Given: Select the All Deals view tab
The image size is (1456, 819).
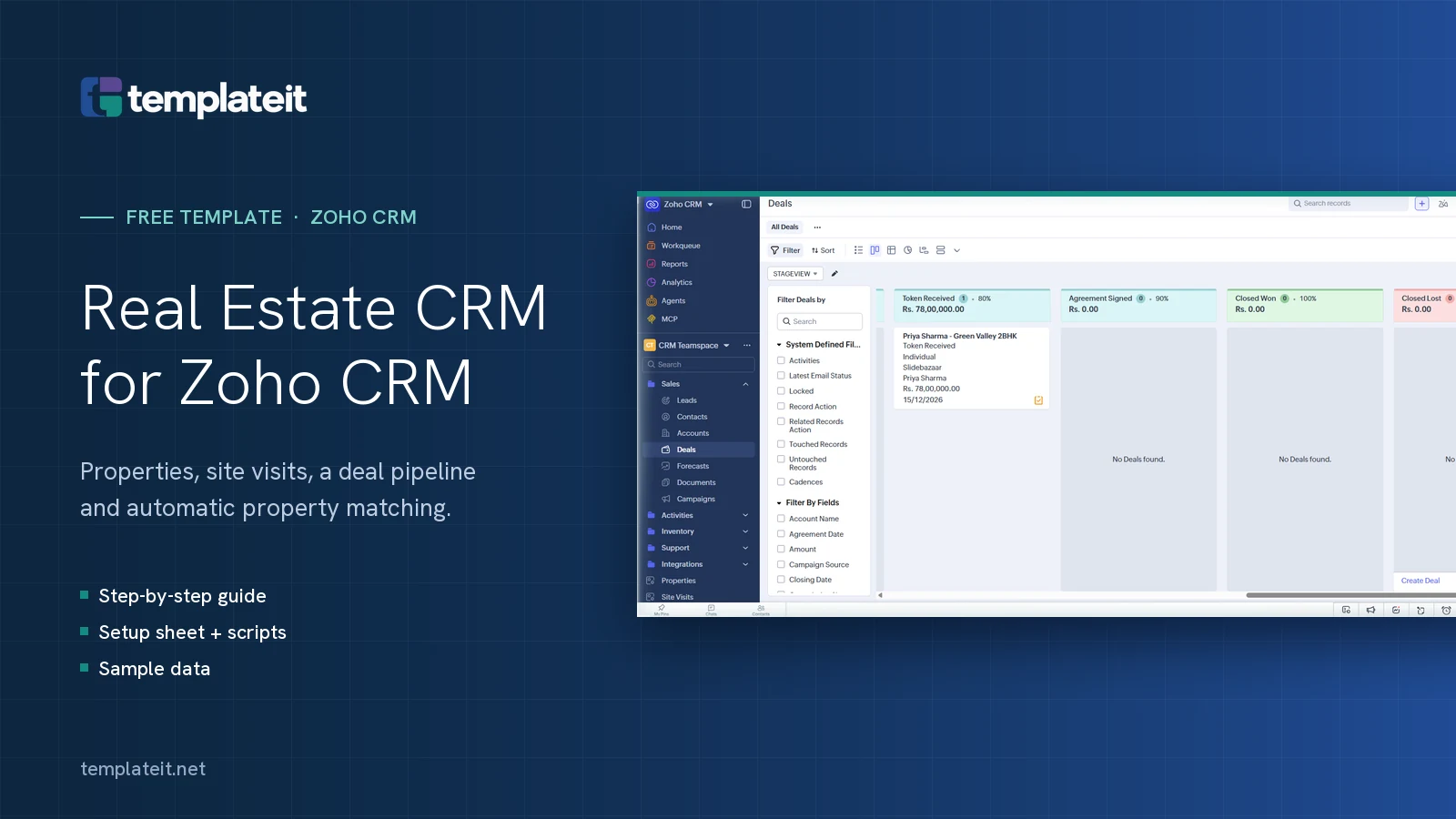Looking at the screenshot, I should coord(784,227).
